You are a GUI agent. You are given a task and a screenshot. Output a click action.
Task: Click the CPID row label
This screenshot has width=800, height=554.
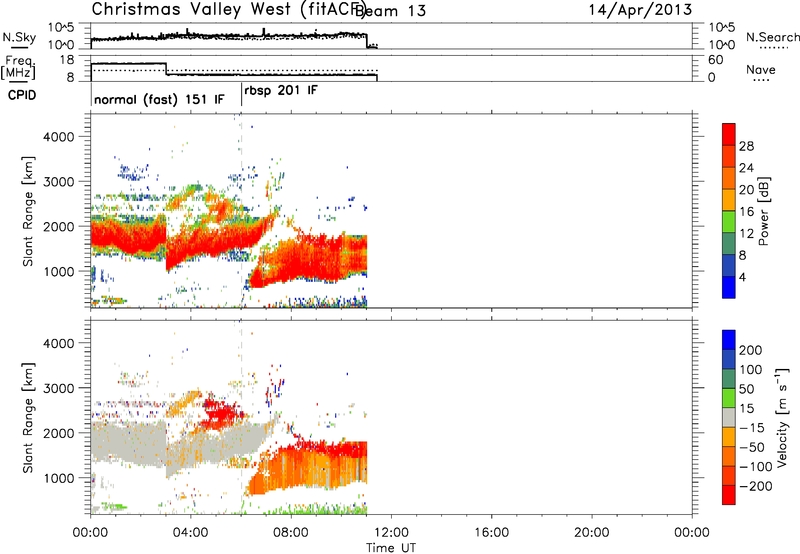click(x=22, y=95)
